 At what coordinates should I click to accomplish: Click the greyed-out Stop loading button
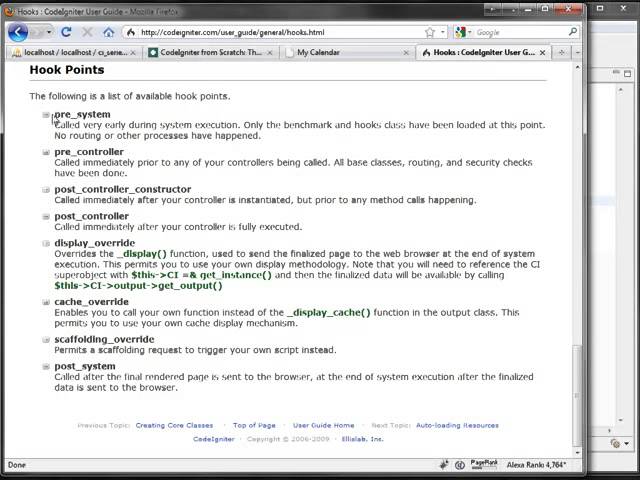point(87,32)
